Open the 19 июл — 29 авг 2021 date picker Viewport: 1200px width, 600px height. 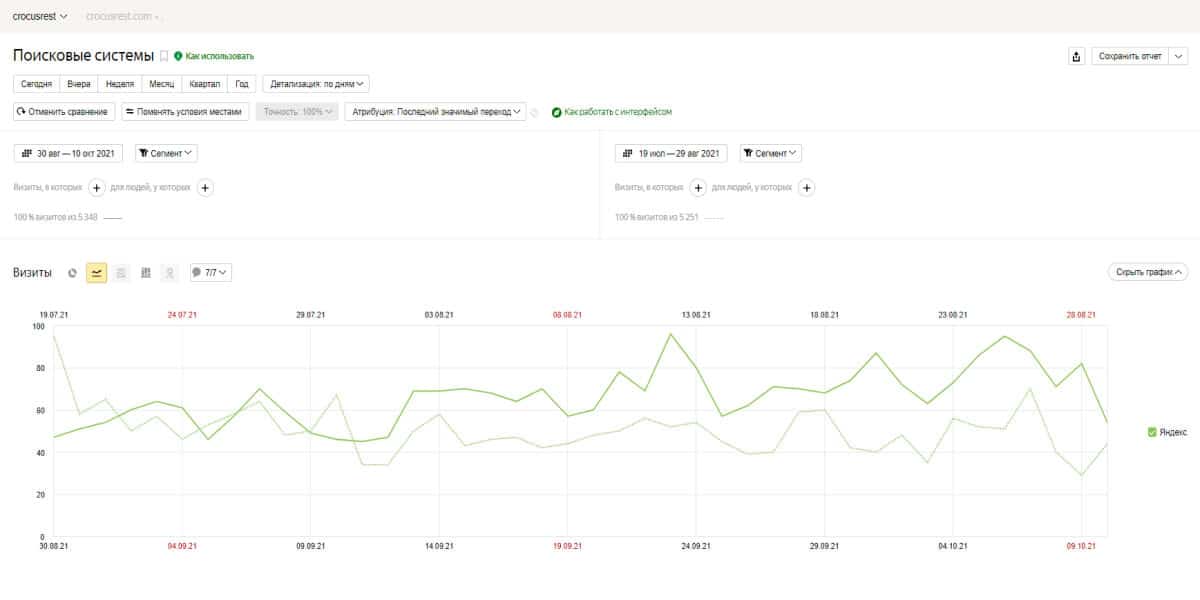(671, 153)
